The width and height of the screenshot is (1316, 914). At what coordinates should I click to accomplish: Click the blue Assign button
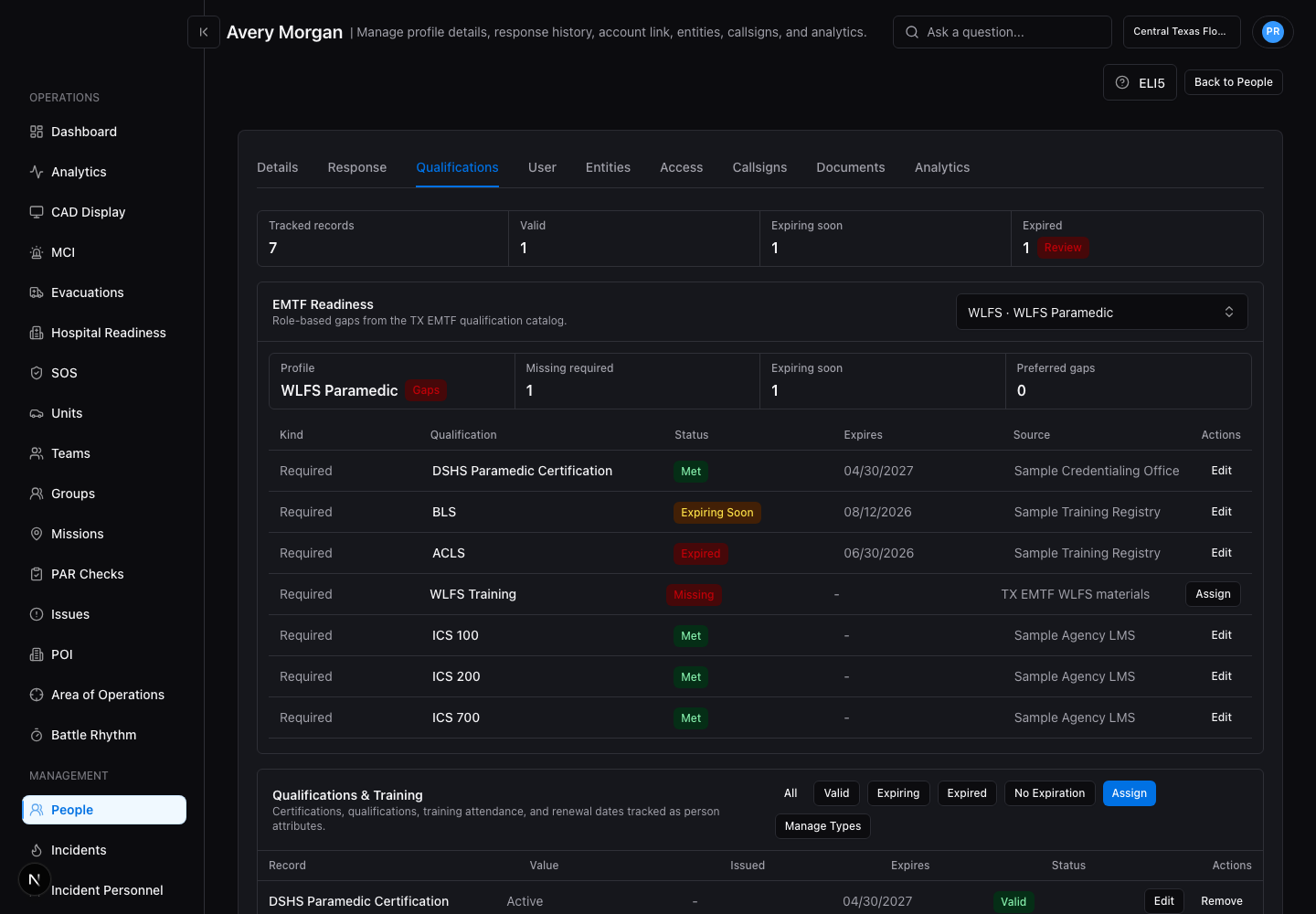(x=1129, y=793)
